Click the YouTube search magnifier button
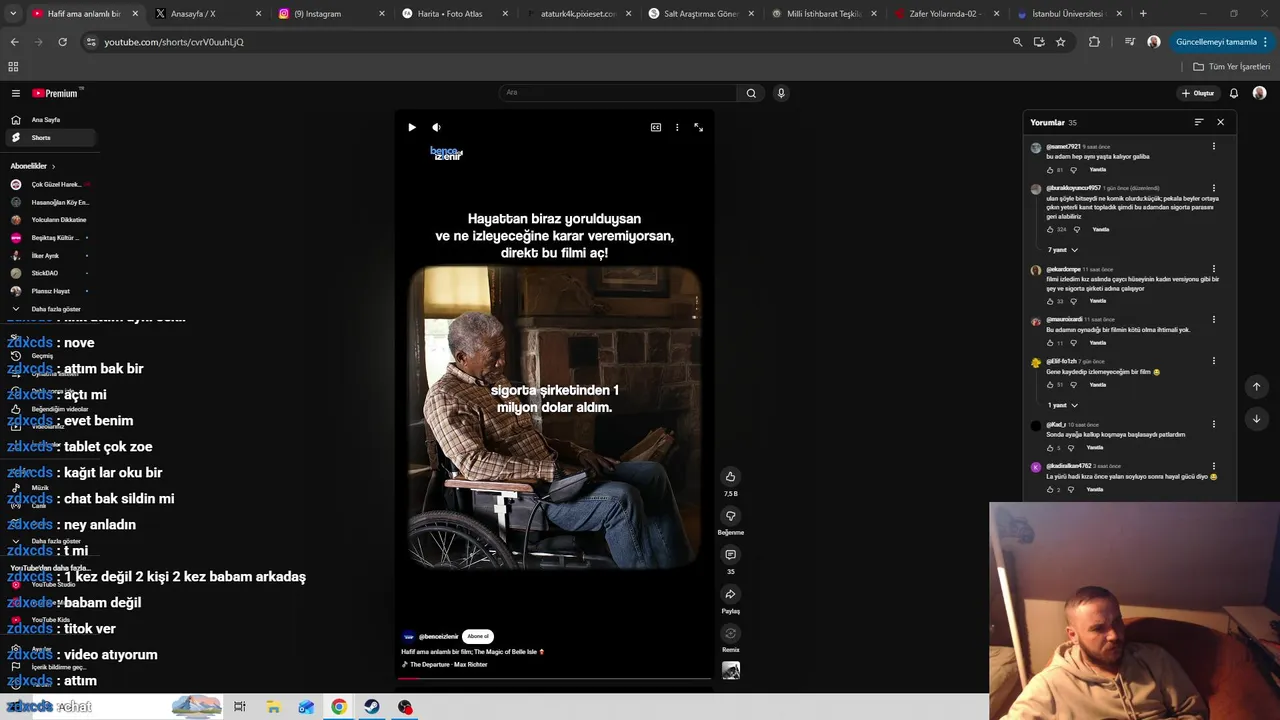The width and height of the screenshot is (1280, 720). tap(751, 93)
